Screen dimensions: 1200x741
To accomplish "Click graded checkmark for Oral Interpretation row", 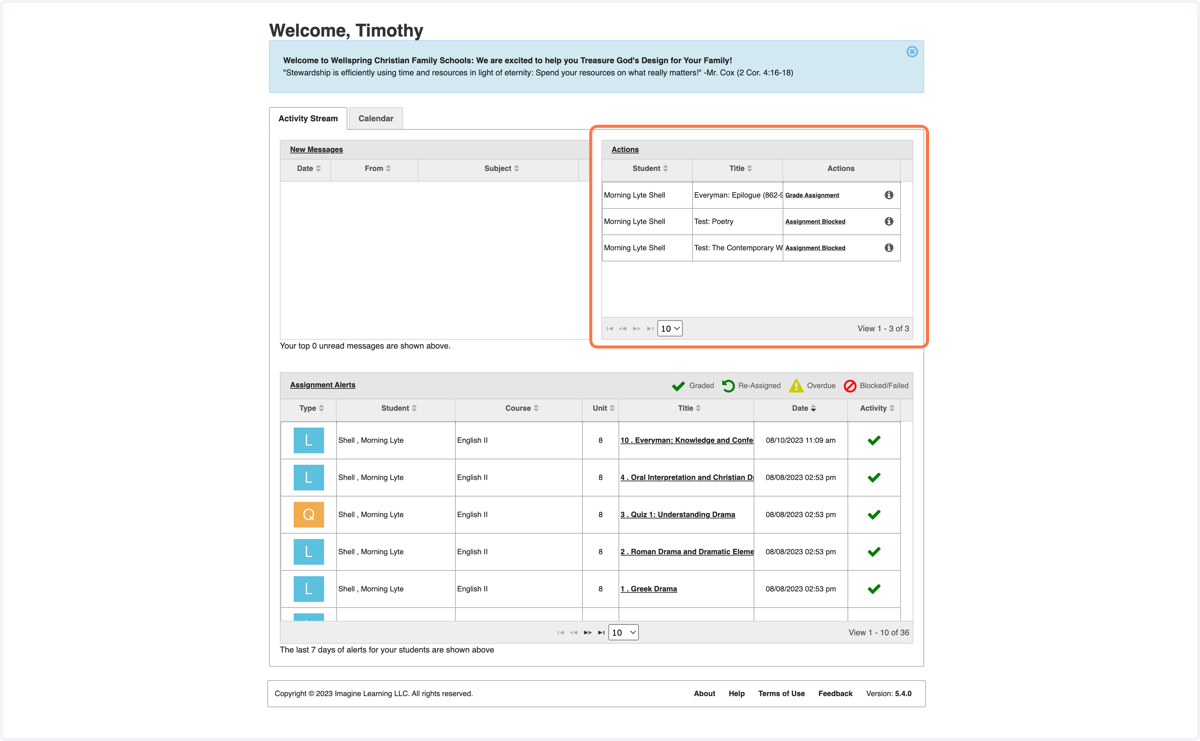I will tap(874, 477).
